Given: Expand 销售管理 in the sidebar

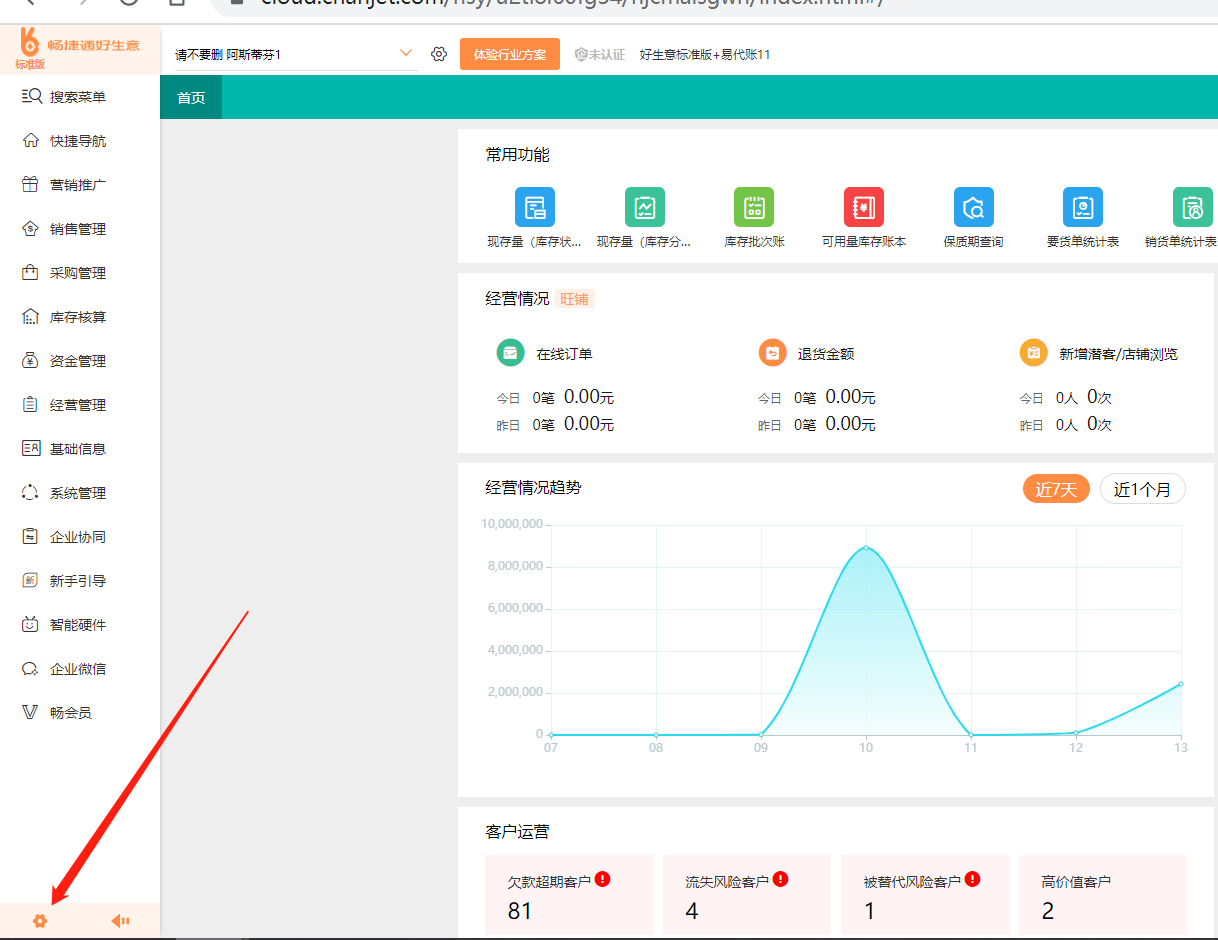Looking at the screenshot, I should tap(78, 229).
